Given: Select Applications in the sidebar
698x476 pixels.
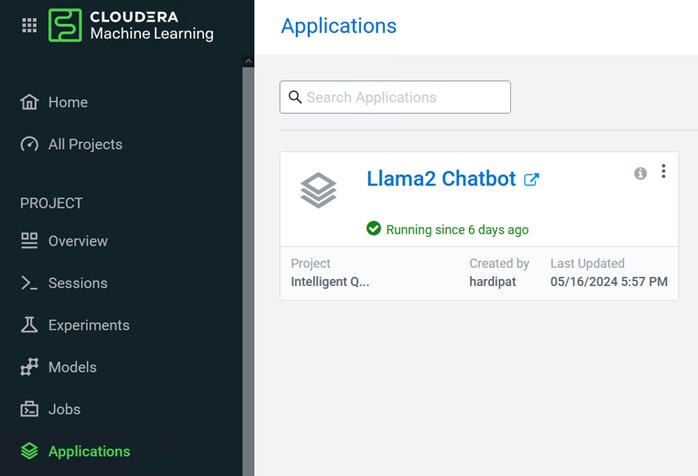Looking at the screenshot, I should 89,451.
